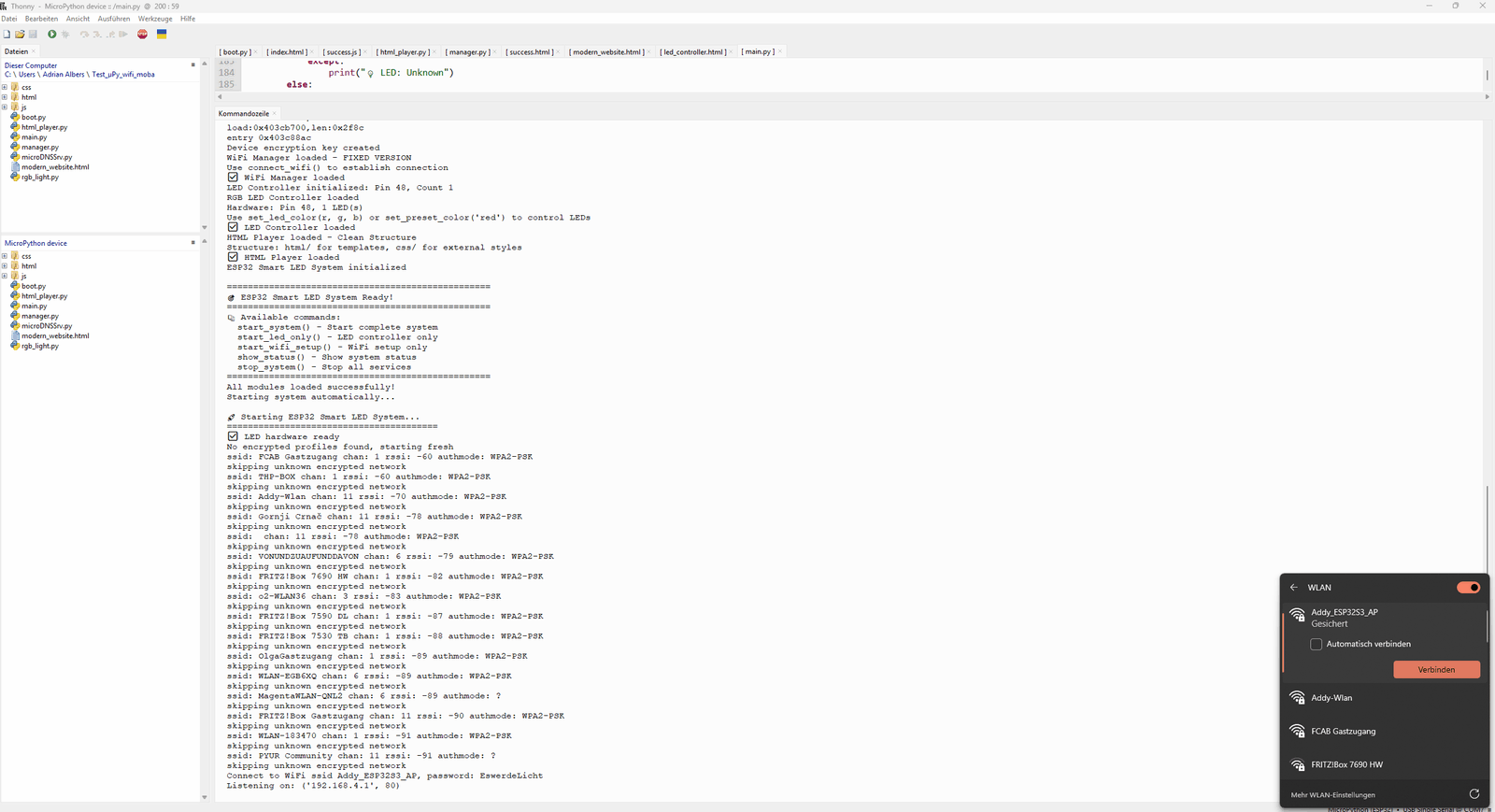
Task: Refresh the WLAN network list
Action: pos(1474,794)
